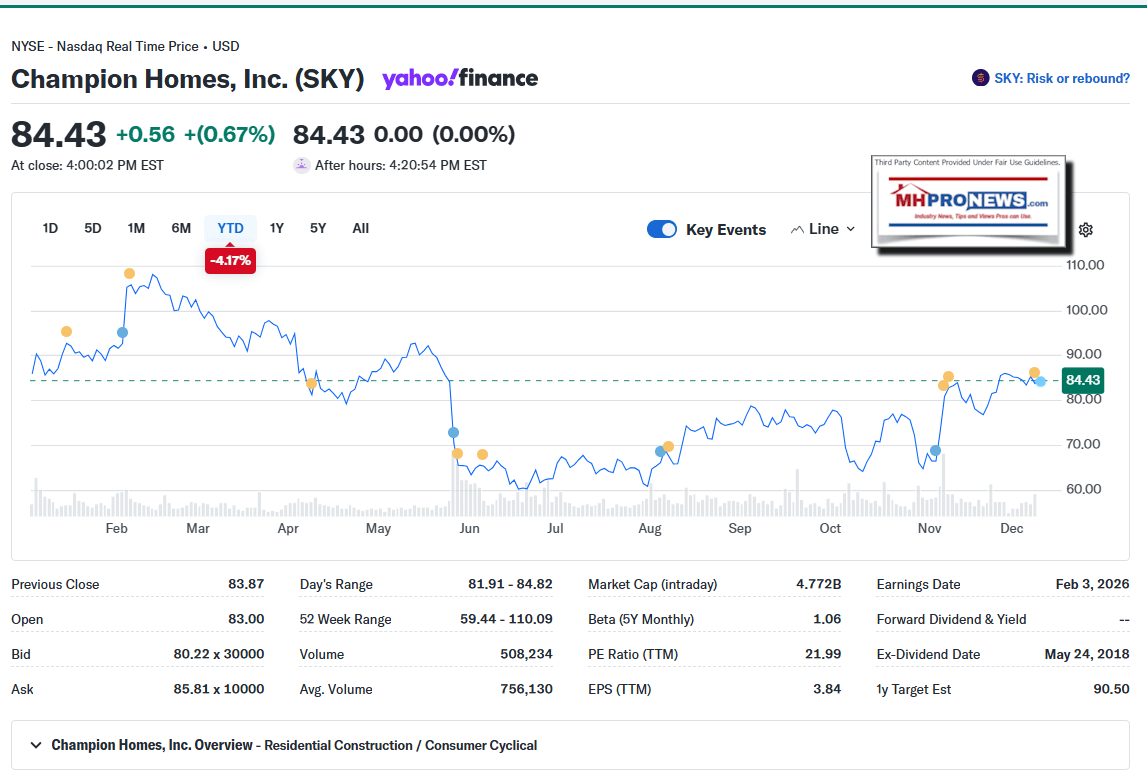1147x773 pixels.
Task: Expand the Champion Homes, Inc. Overview section
Action: click(x=35, y=745)
